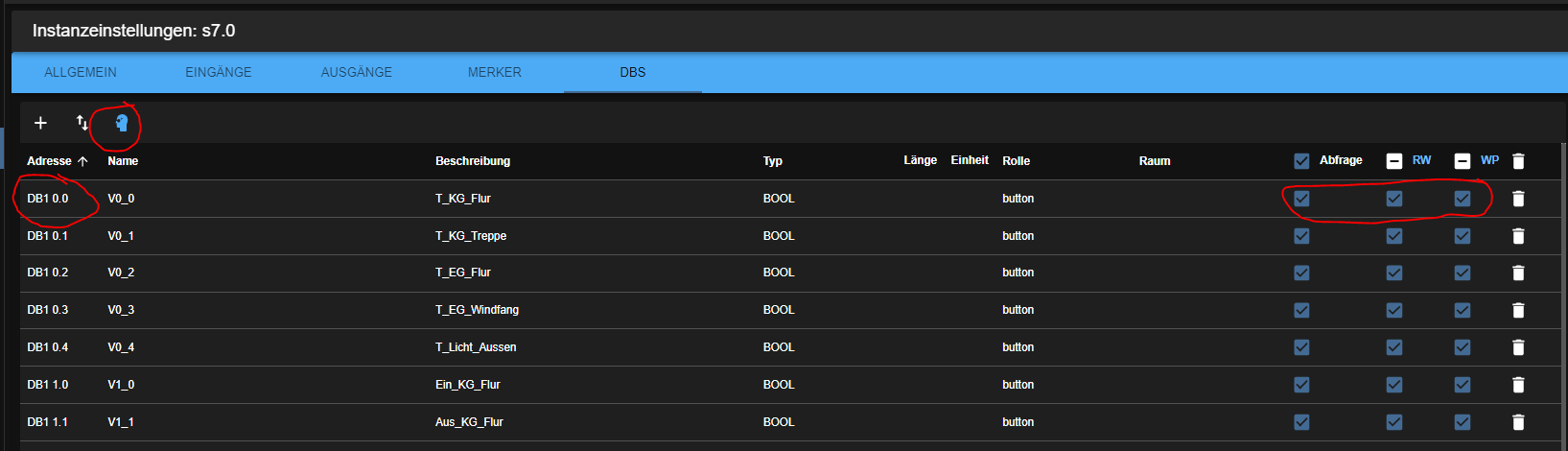
Task: Add a new DB row with plus icon
Action: coord(40,123)
